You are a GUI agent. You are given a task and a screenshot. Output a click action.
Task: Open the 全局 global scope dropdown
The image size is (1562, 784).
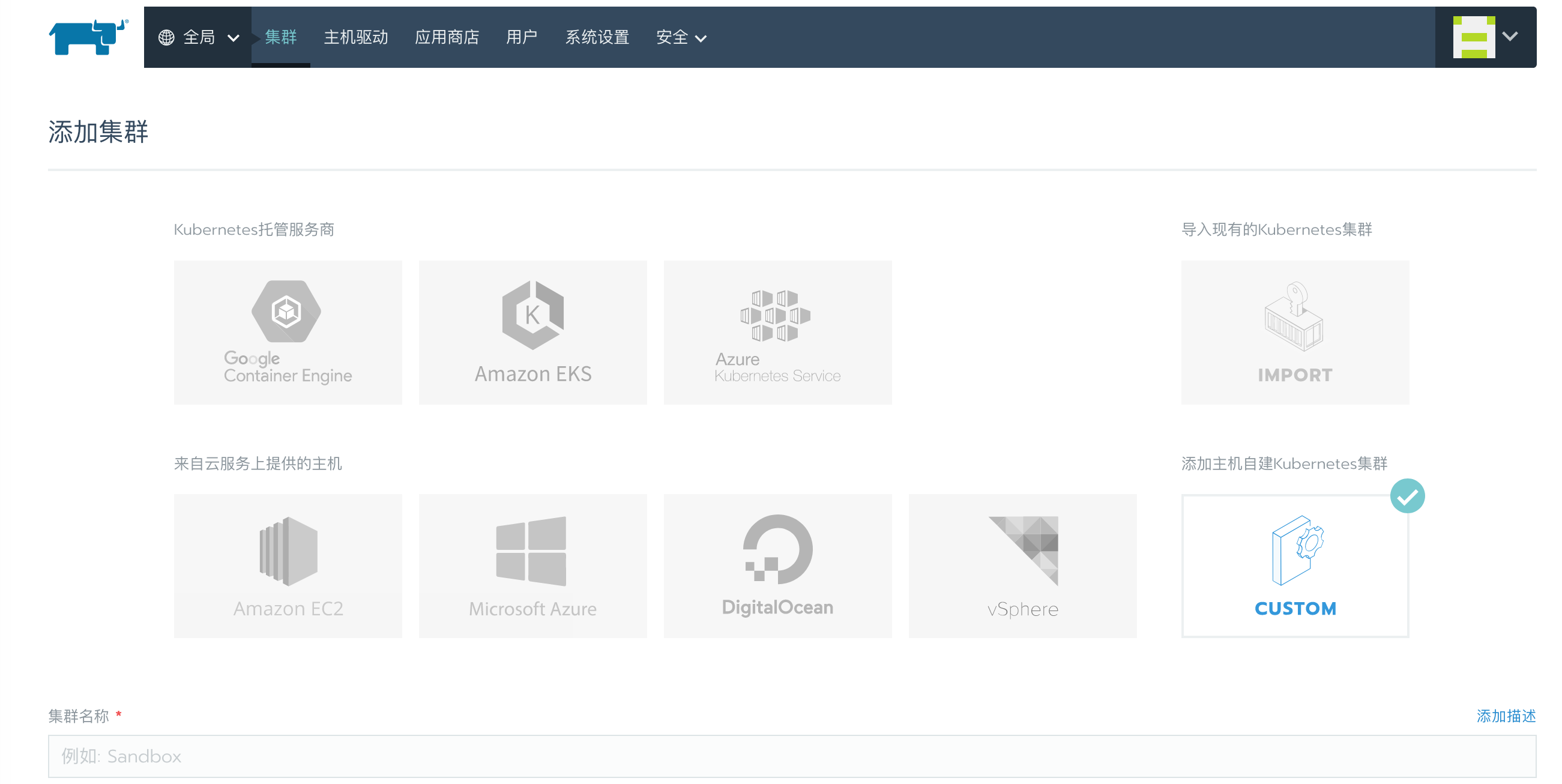[198, 38]
